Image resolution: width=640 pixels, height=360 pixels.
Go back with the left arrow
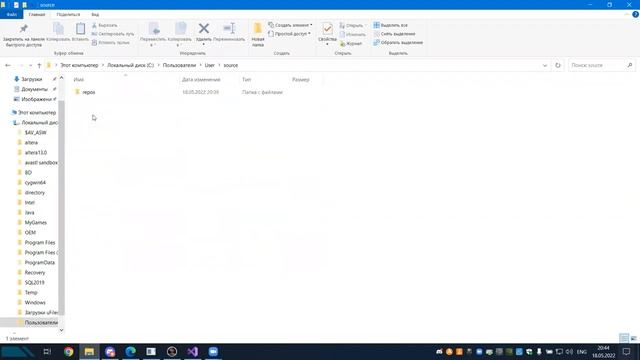[x=8, y=65]
